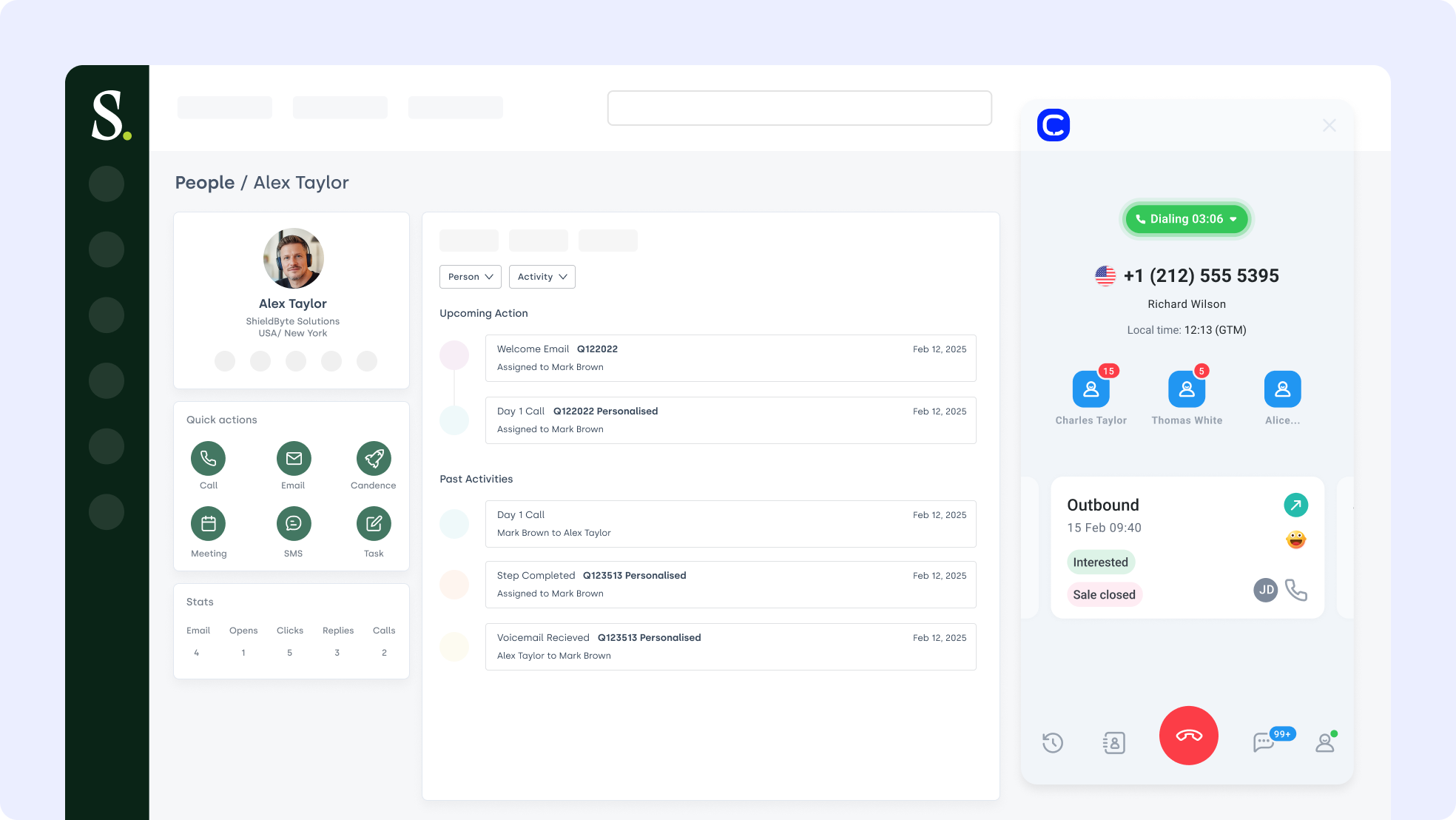Select Charles Taylor contact with 15 badge
1456x820 pixels.
pos(1091,389)
